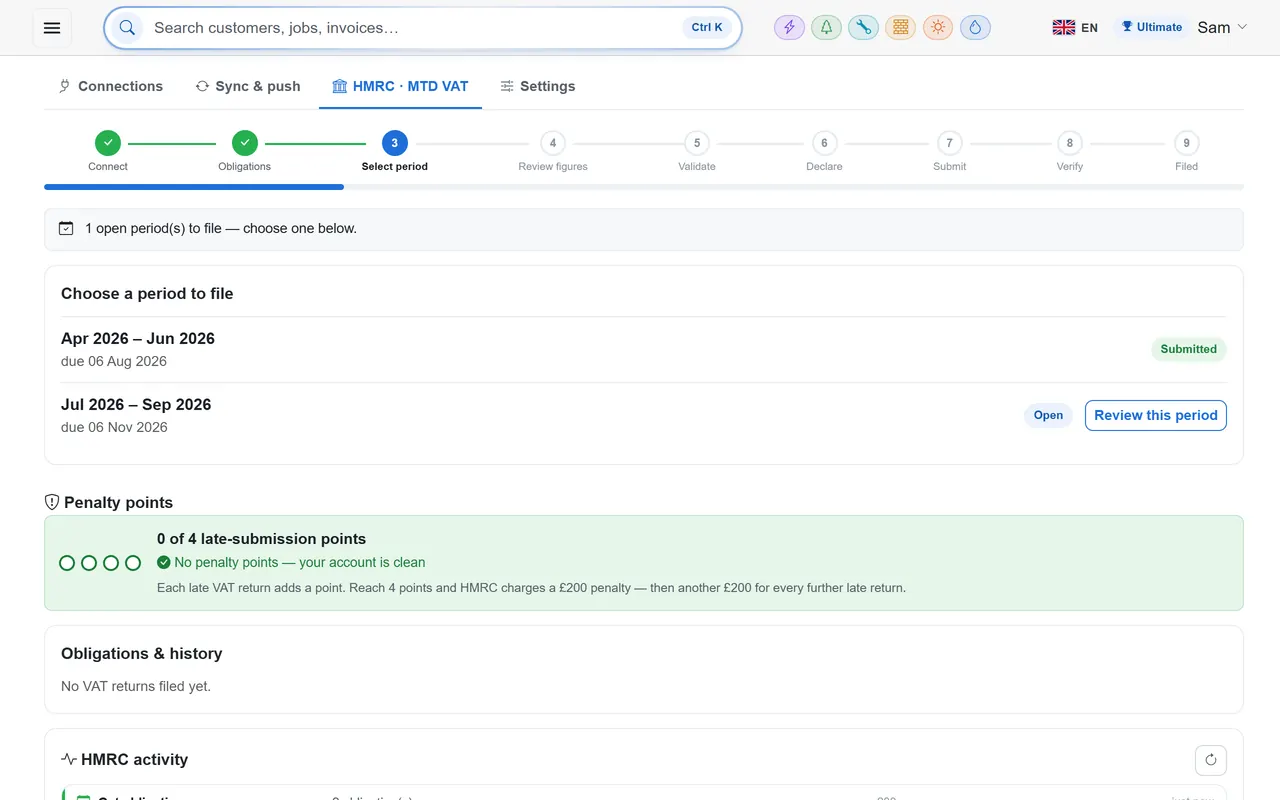Go to the completed Connect step
This screenshot has height=800, width=1280.
(108, 143)
